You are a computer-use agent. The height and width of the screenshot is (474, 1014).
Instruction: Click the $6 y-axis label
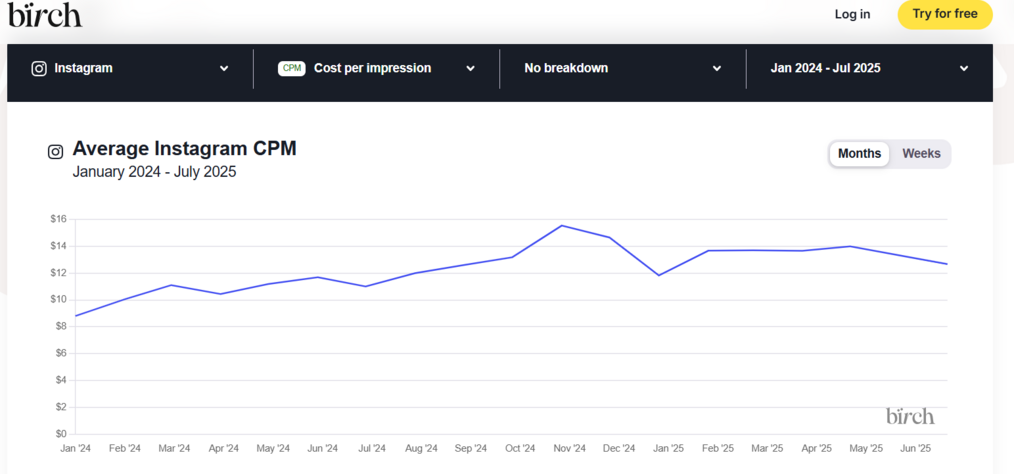point(61,353)
